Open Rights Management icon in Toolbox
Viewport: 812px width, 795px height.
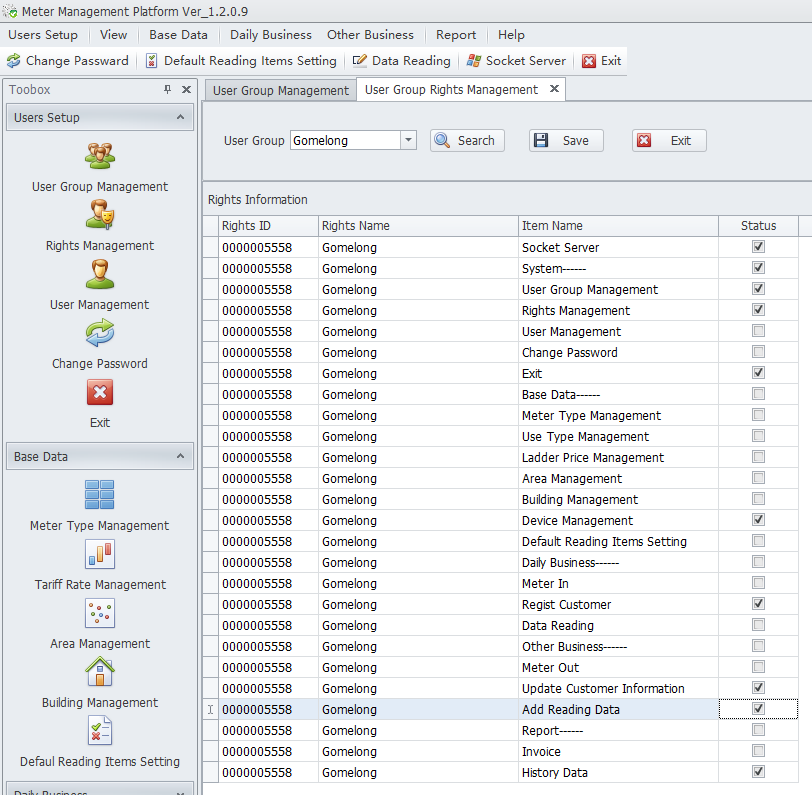pos(100,215)
